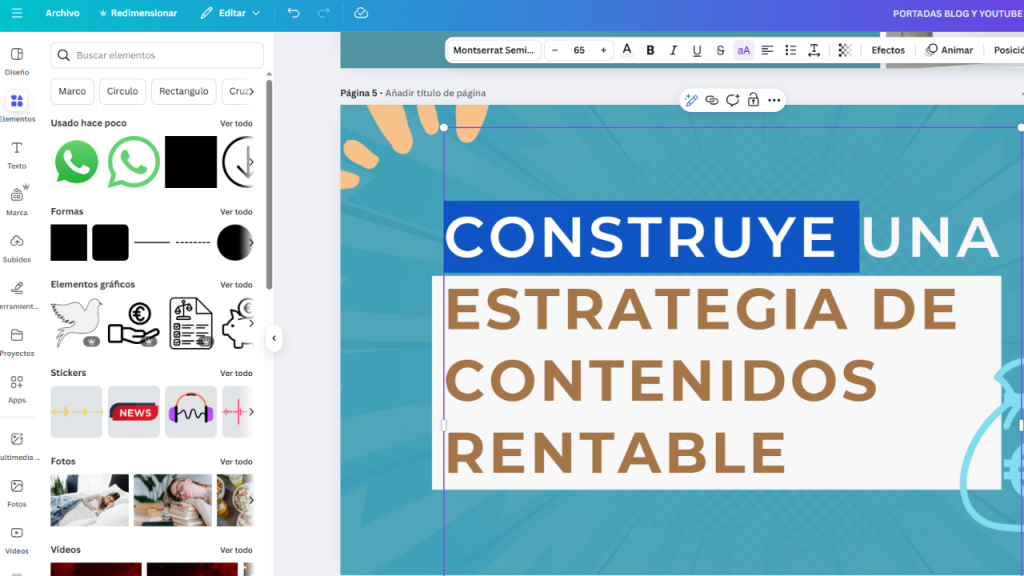Open the text color picker
The height and width of the screenshot is (576, 1024).
tap(627, 50)
